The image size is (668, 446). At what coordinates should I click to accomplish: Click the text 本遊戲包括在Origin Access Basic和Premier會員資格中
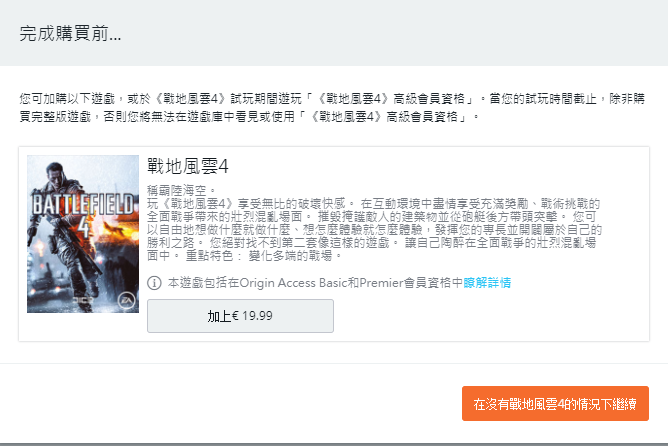315,283
